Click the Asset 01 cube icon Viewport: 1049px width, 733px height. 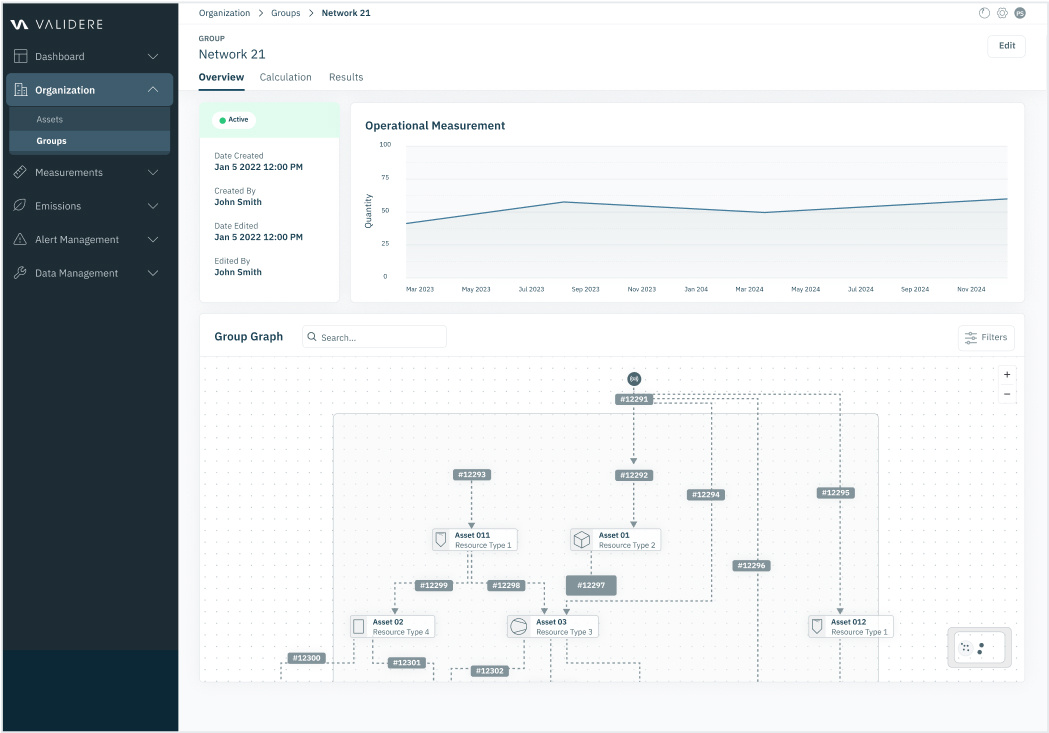[x=582, y=540]
